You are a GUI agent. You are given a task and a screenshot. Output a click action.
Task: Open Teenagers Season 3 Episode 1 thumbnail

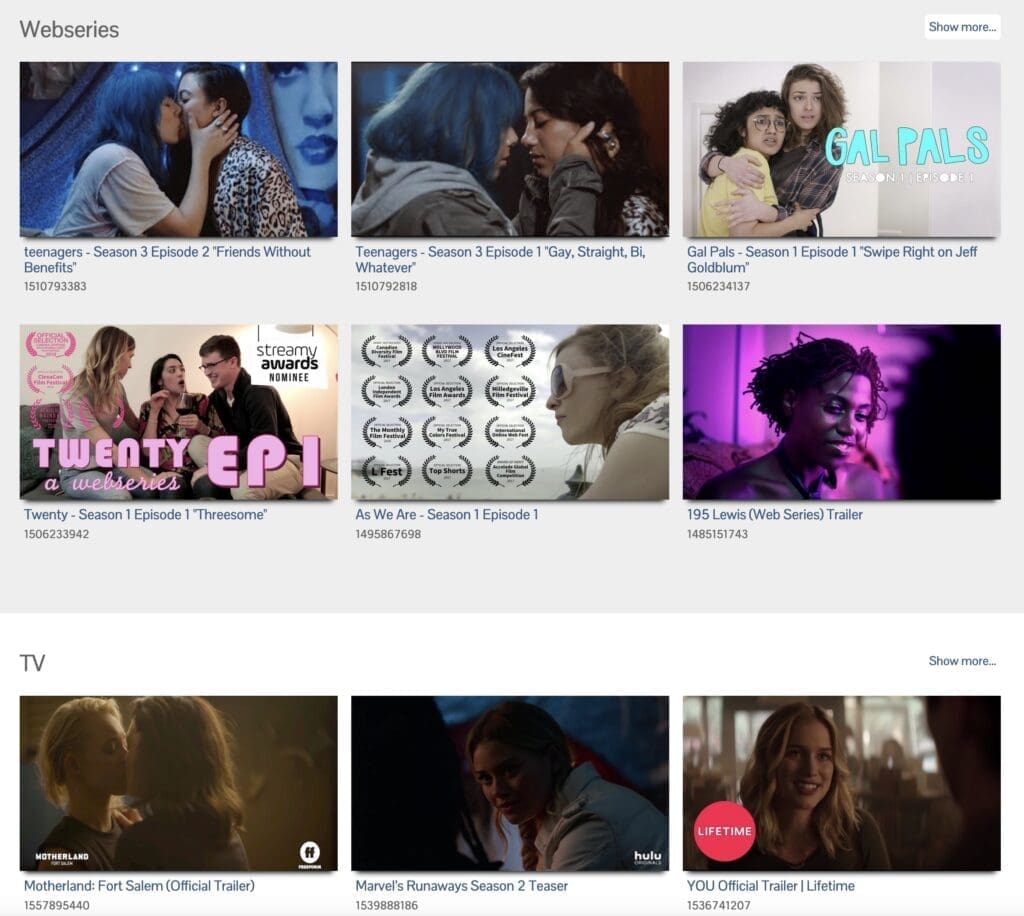click(x=510, y=149)
